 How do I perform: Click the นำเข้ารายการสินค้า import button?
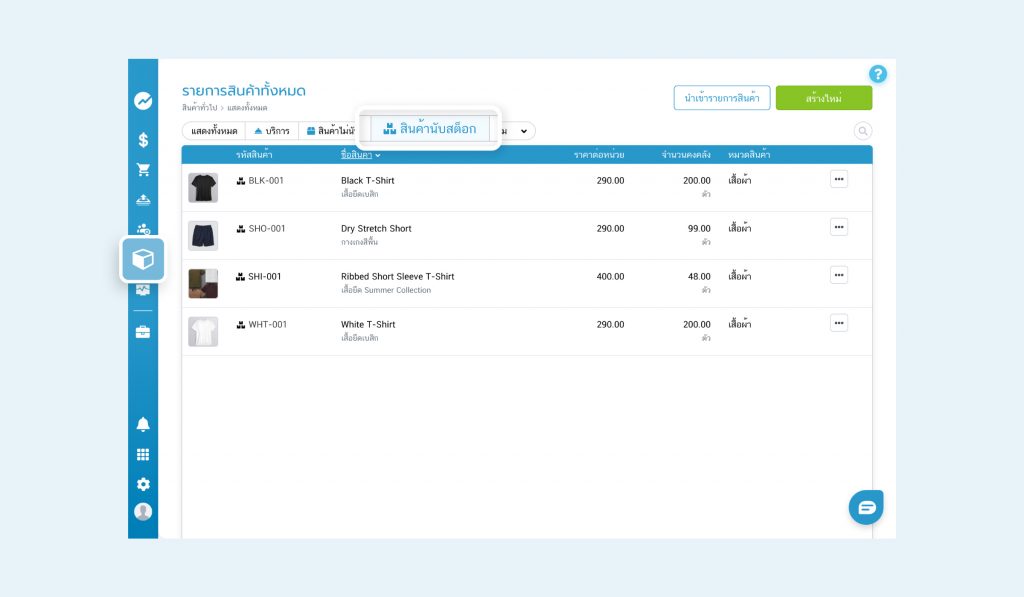721,98
